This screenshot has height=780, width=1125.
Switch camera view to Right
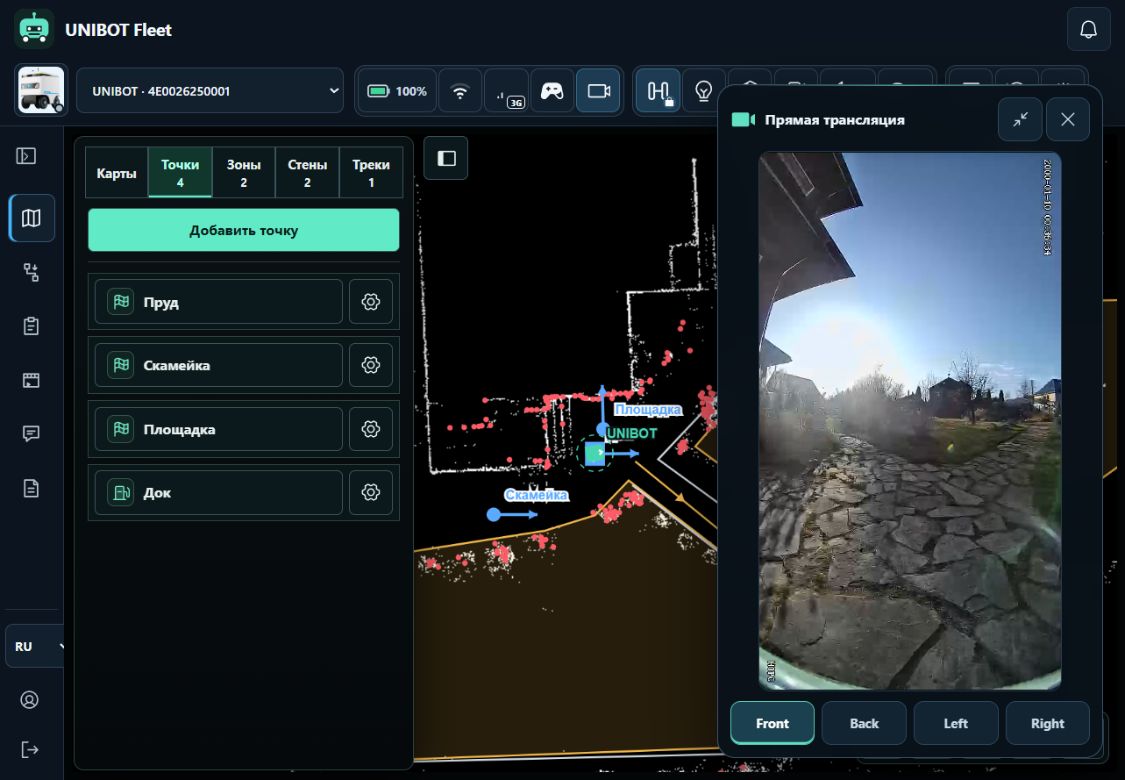click(1048, 723)
